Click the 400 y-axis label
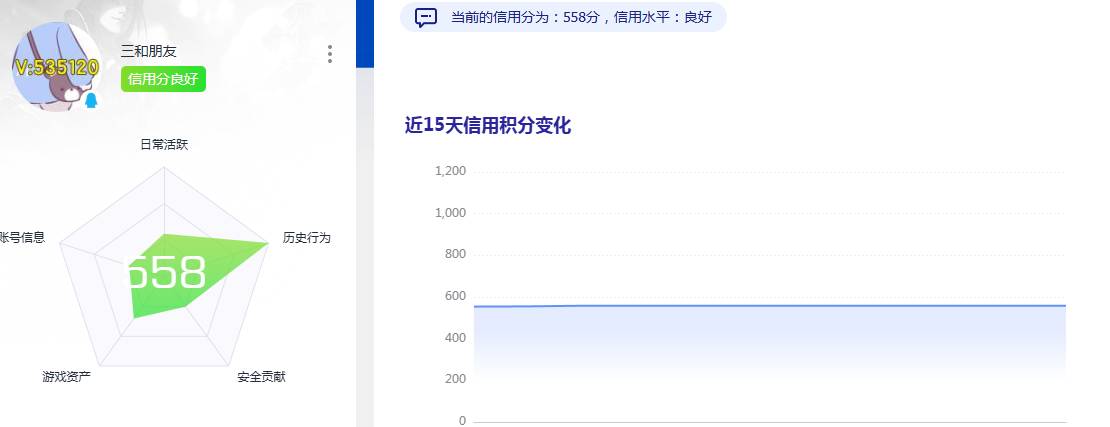Screen dimensions: 1110x427 456,338
